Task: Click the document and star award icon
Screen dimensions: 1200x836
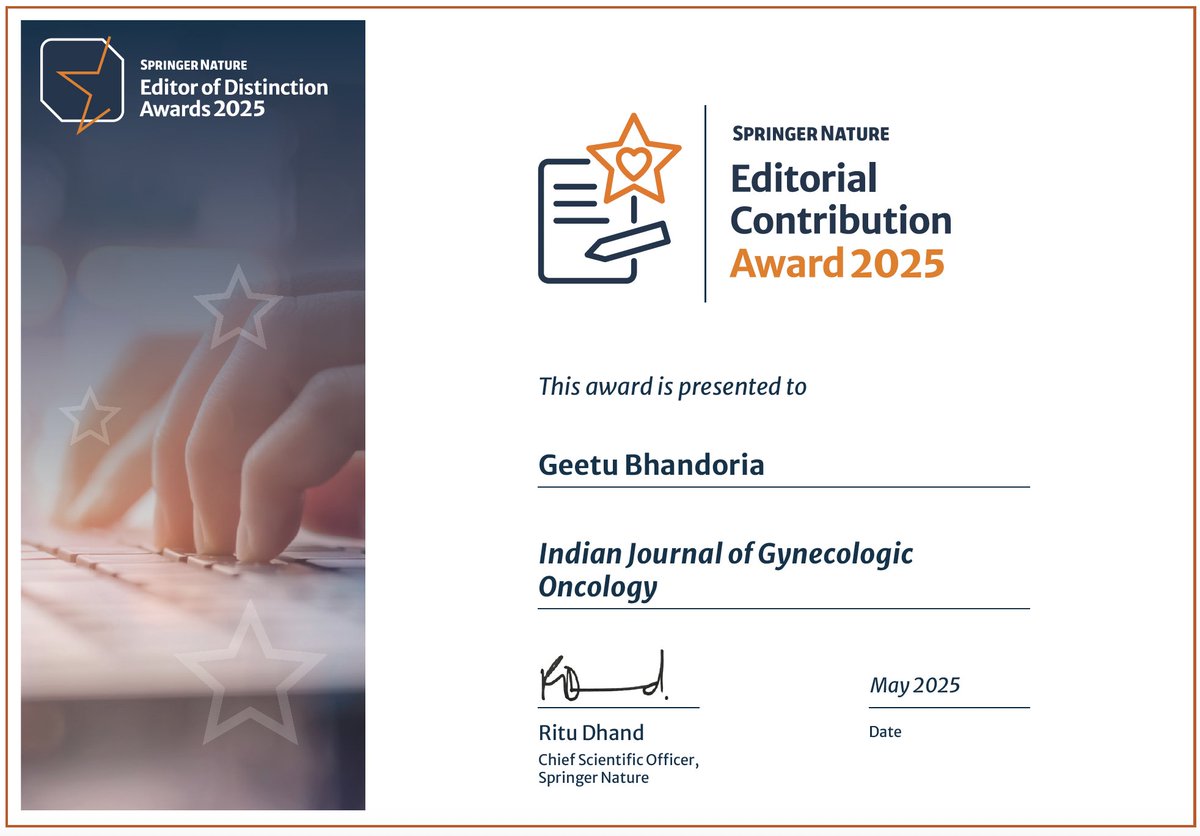Action: tap(610, 198)
